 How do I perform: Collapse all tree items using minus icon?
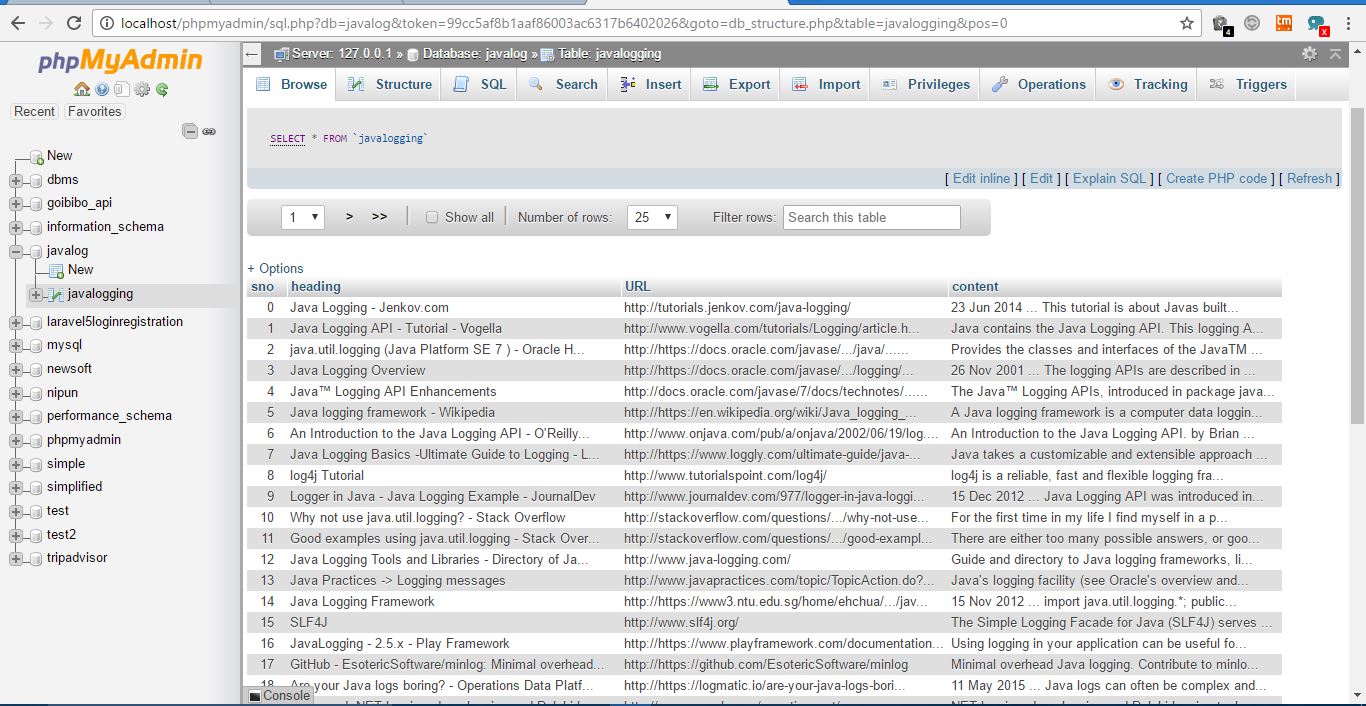190,131
